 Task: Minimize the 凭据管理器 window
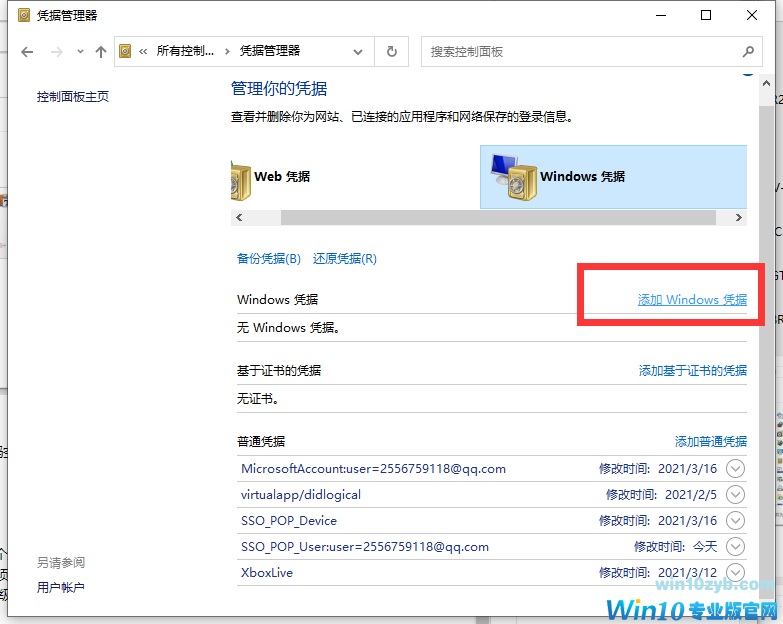(x=661, y=15)
